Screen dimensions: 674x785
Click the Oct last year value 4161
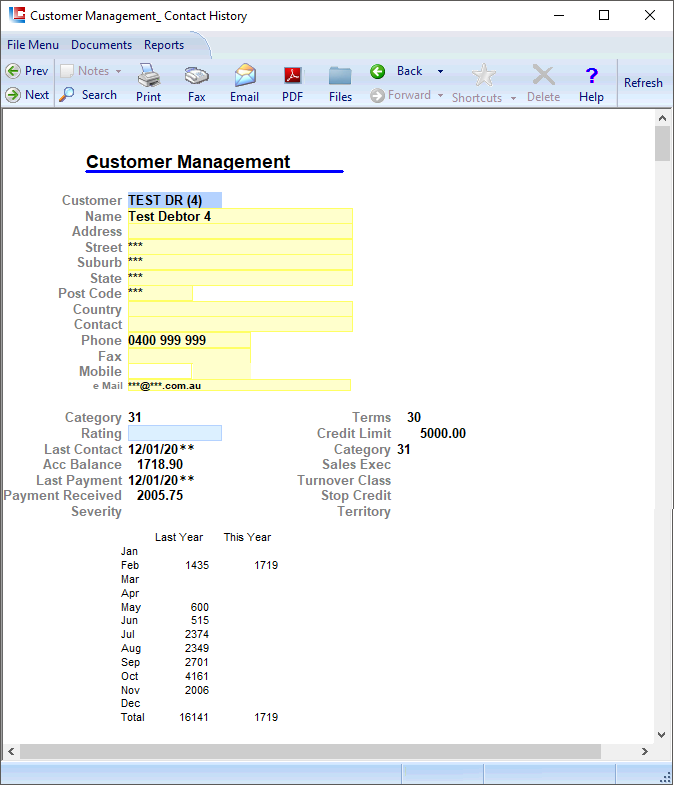[197, 676]
